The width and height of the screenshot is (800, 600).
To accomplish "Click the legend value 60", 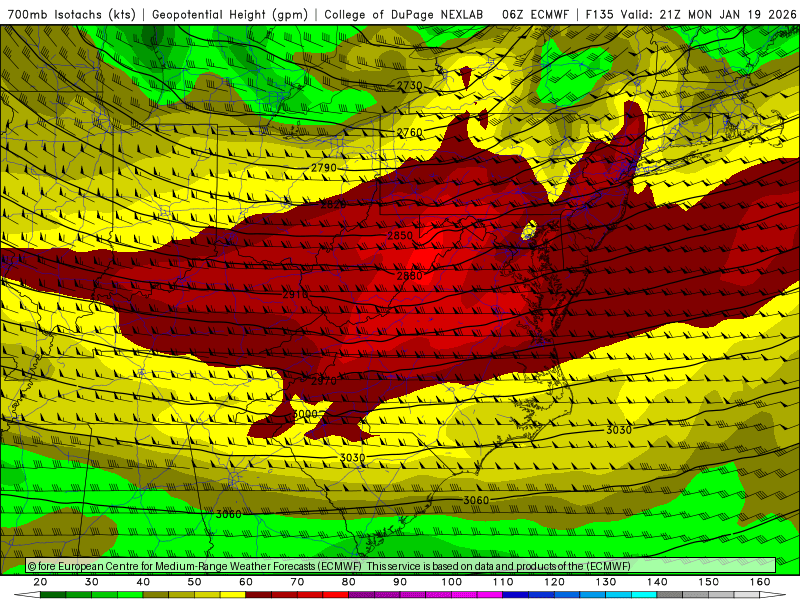I will click(246, 582).
